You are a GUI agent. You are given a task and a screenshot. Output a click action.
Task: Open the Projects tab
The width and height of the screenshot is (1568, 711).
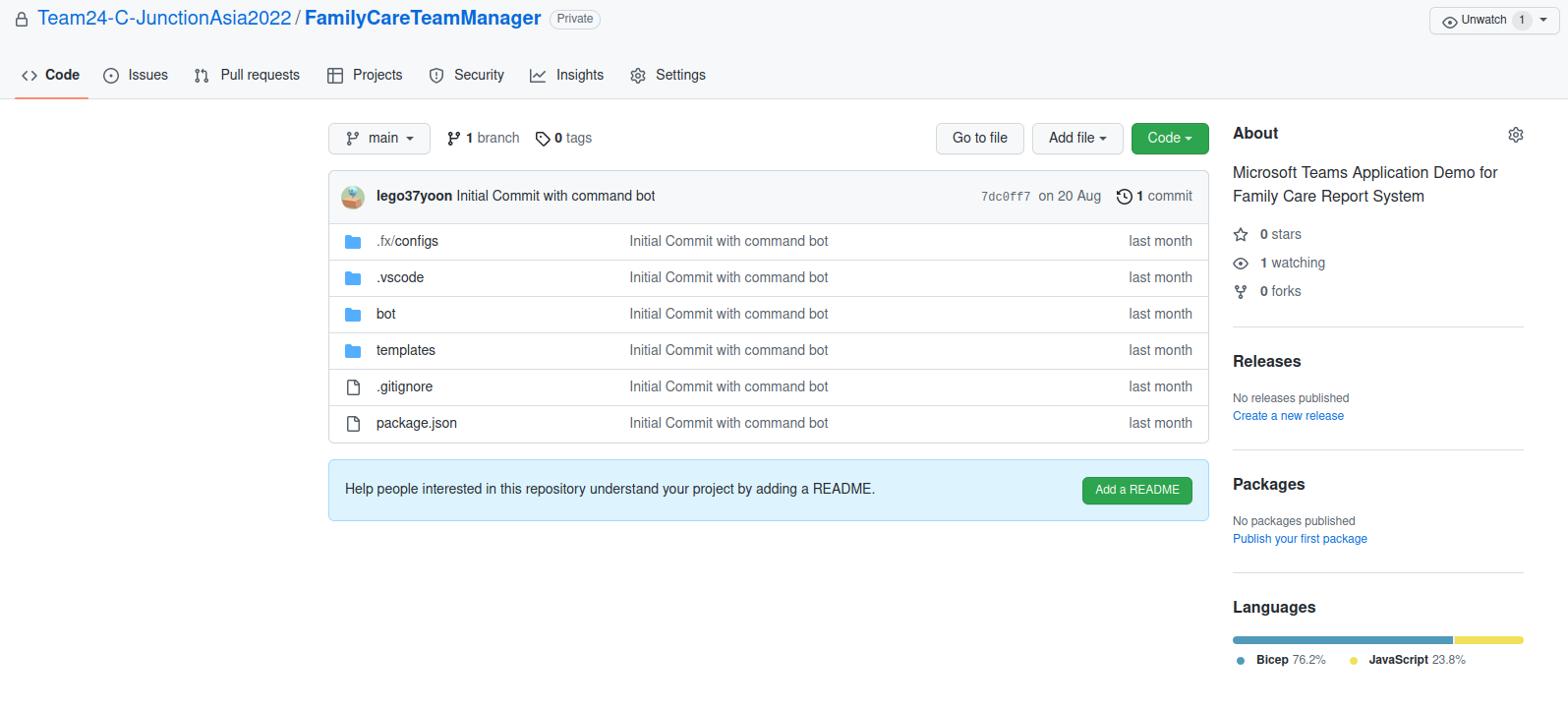(365, 75)
